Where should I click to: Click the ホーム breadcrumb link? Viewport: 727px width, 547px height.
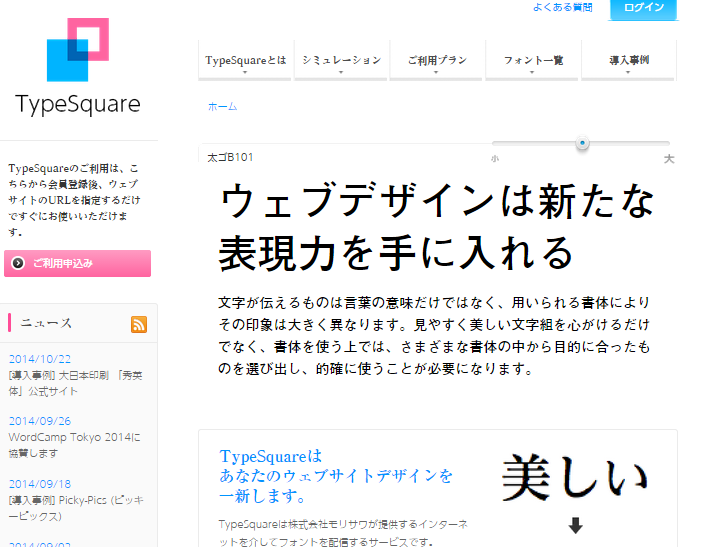[x=223, y=107]
